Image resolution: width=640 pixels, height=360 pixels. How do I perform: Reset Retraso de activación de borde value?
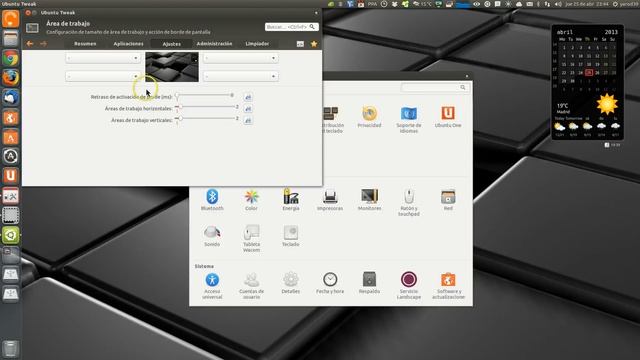pos(248,97)
